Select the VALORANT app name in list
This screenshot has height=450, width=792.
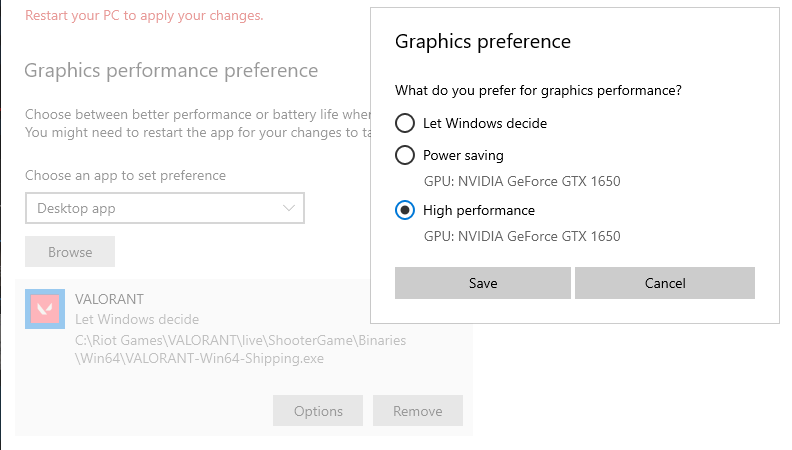110,299
